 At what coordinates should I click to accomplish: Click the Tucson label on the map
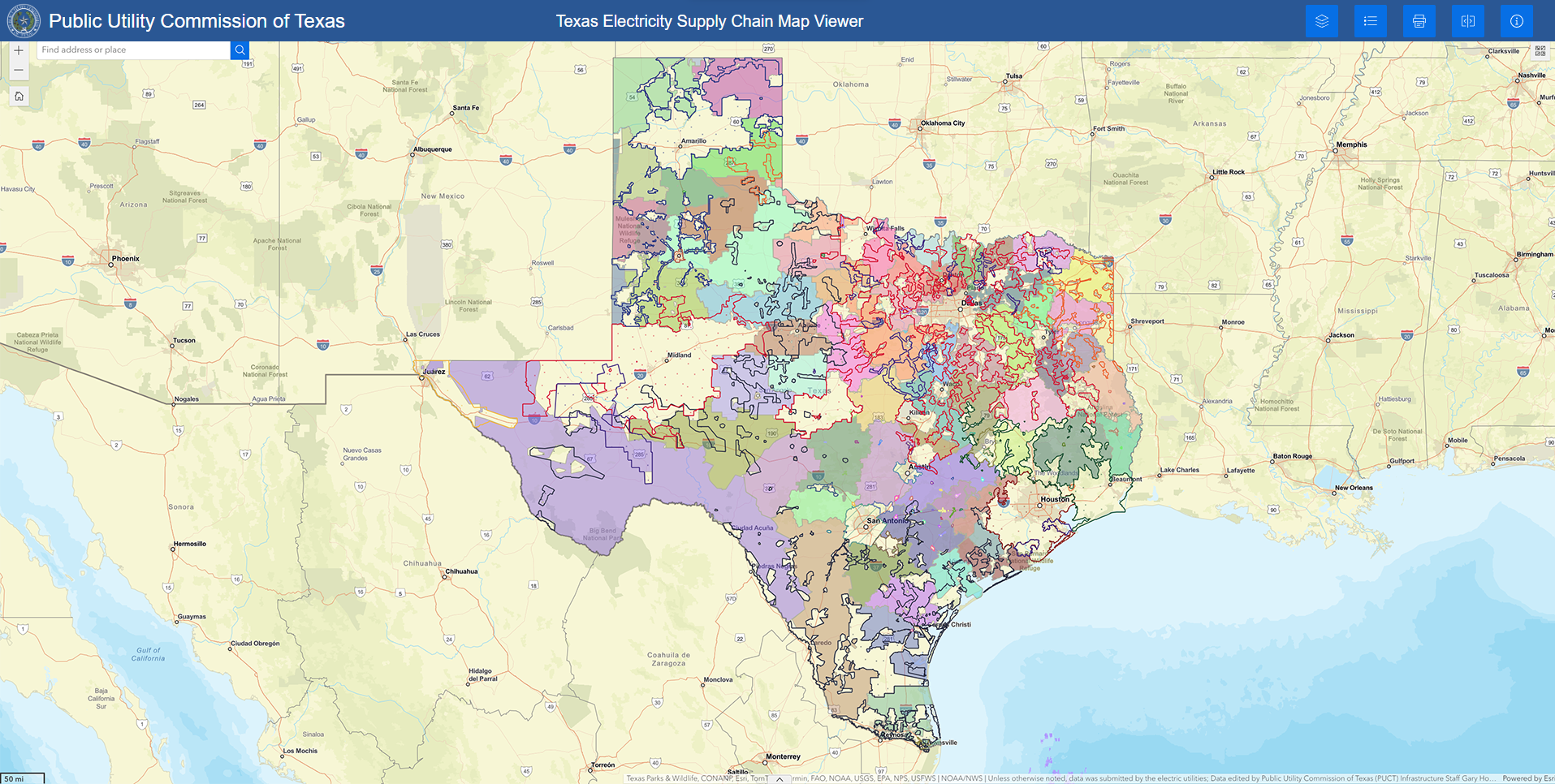184,341
